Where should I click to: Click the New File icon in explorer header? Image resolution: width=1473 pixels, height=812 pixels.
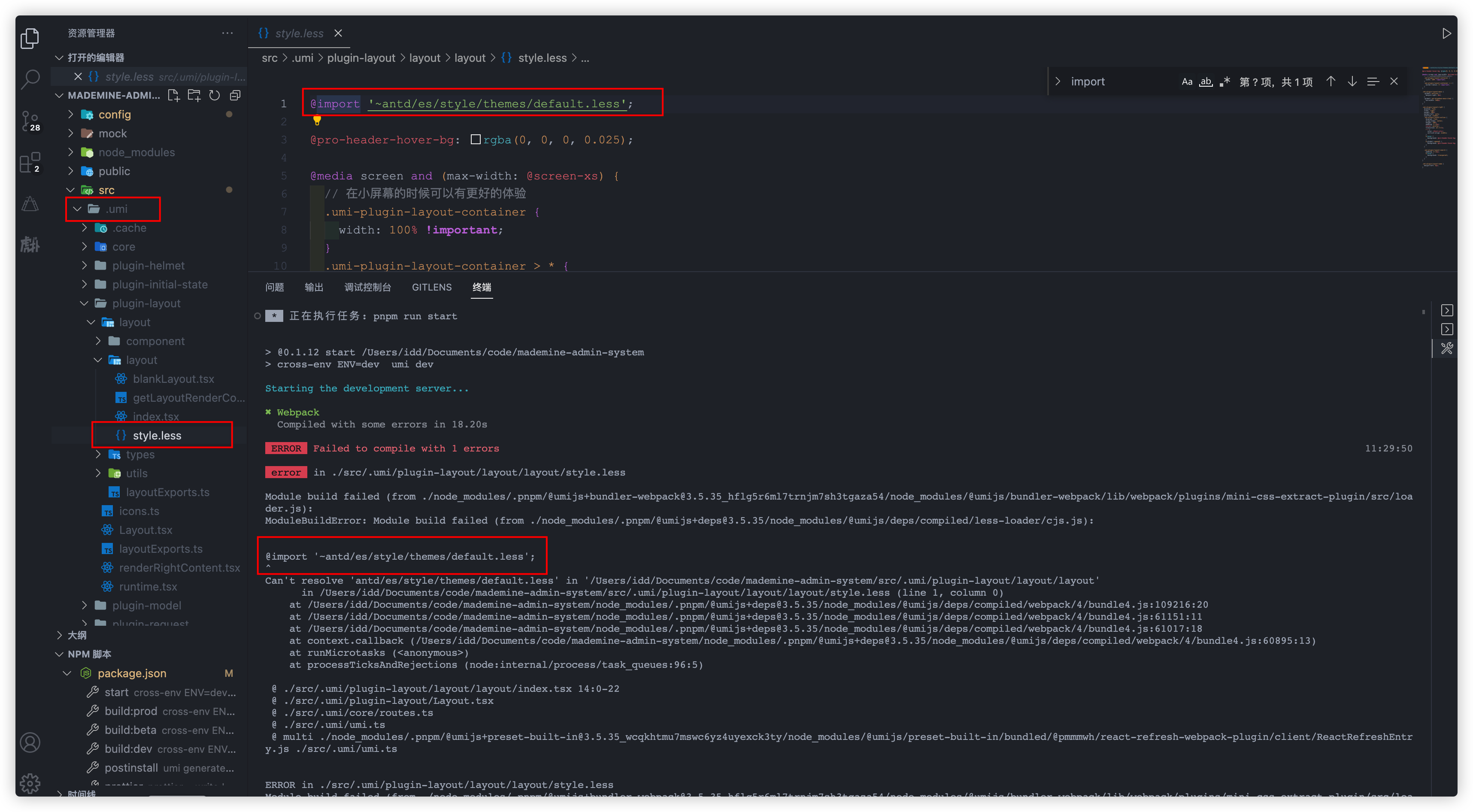(173, 96)
